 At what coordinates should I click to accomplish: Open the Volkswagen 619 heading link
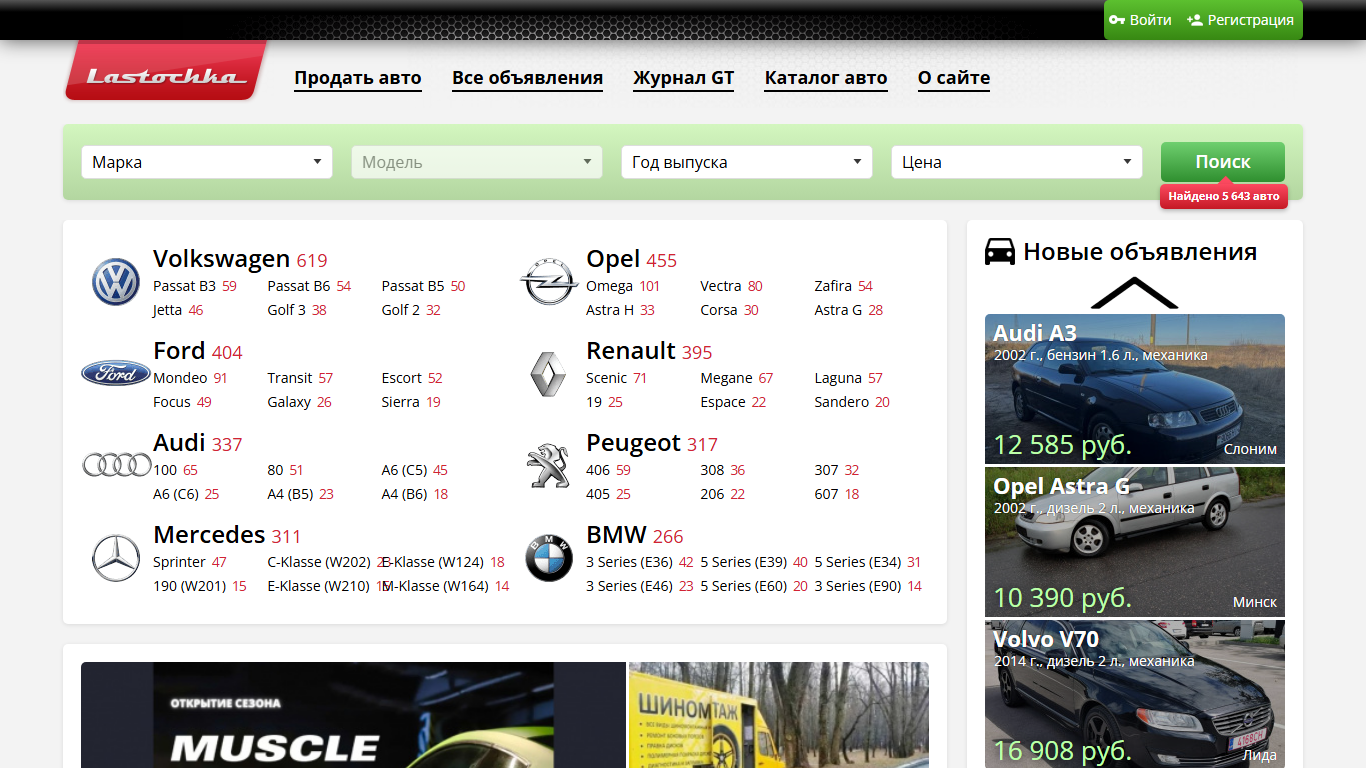click(x=240, y=259)
